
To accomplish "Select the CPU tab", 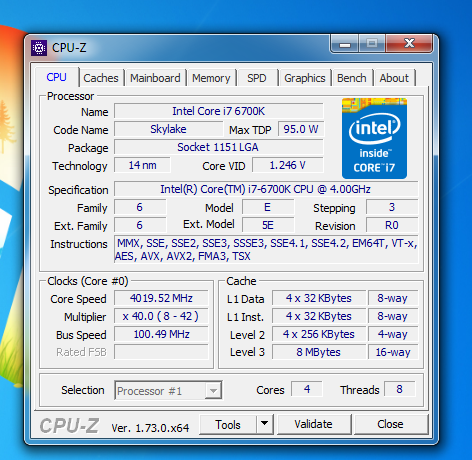I will (57, 77).
